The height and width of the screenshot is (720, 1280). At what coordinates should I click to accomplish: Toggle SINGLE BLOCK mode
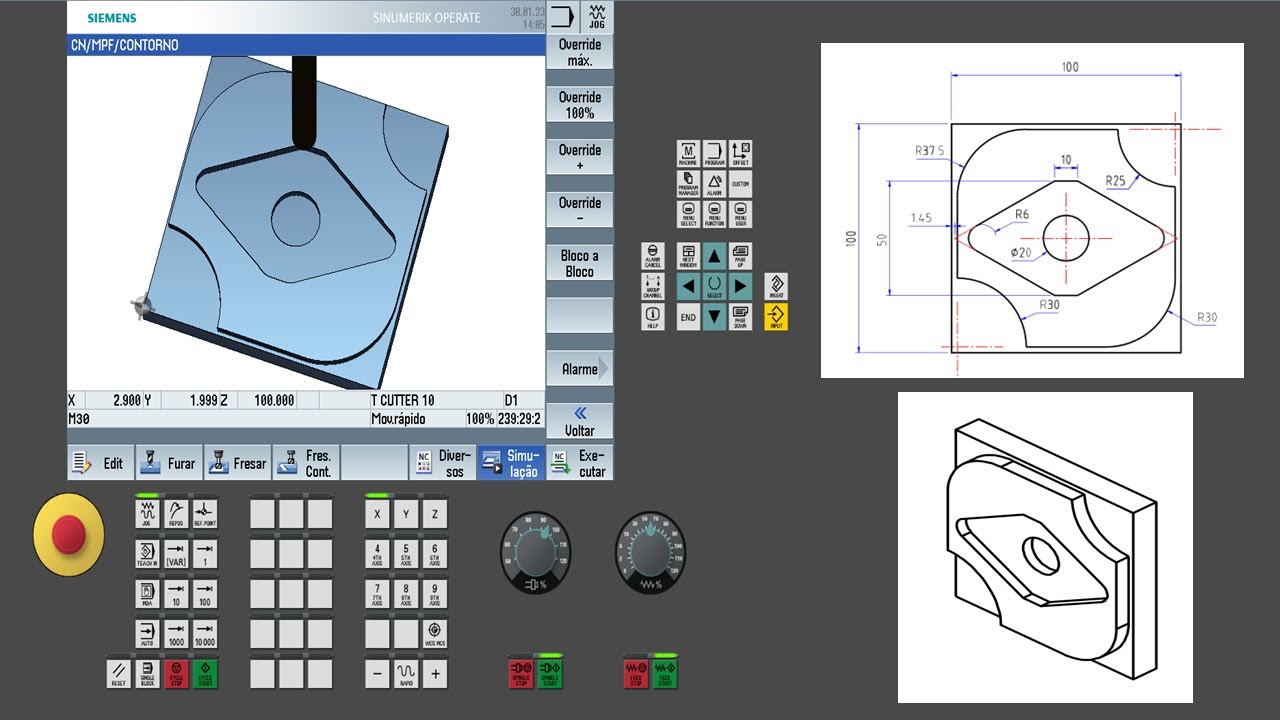147,673
